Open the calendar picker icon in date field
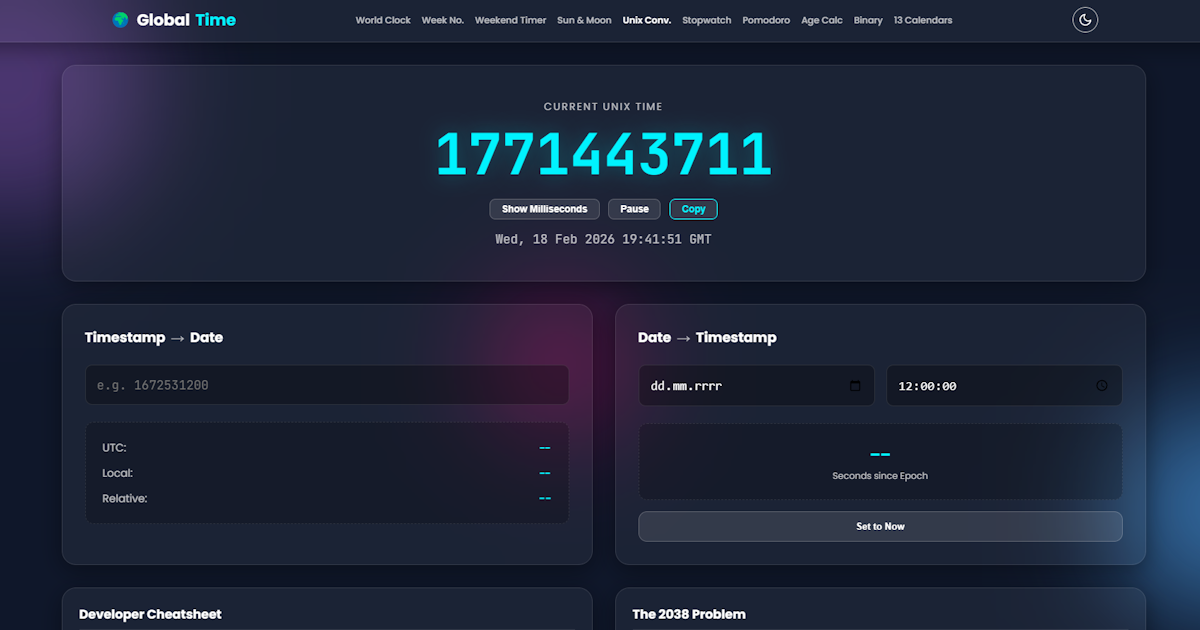The width and height of the screenshot is (1200, 630). [x=855, y=386]
